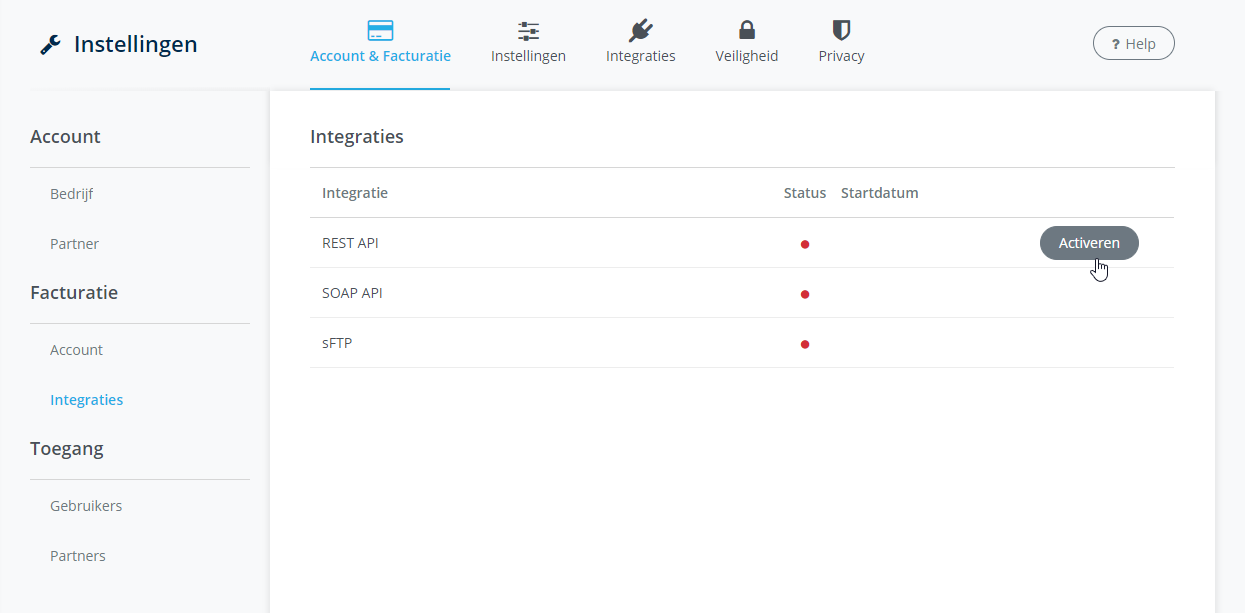
Task: Open the Help button
Action: point(1133,44)
